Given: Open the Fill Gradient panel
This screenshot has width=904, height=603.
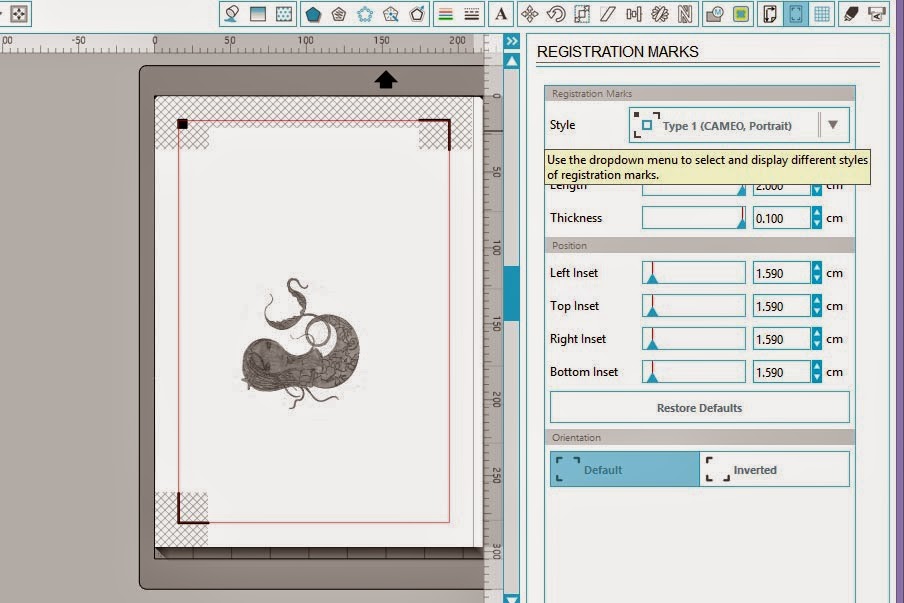Looking at the screenshot, I should point(258,14).
